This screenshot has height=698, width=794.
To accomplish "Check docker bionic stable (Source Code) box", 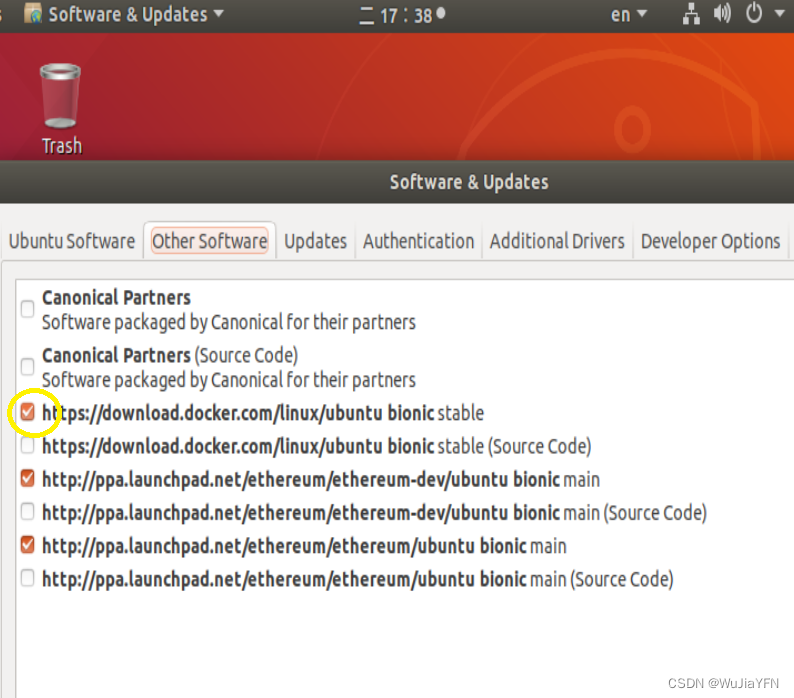I will click(x=27, y=446).
